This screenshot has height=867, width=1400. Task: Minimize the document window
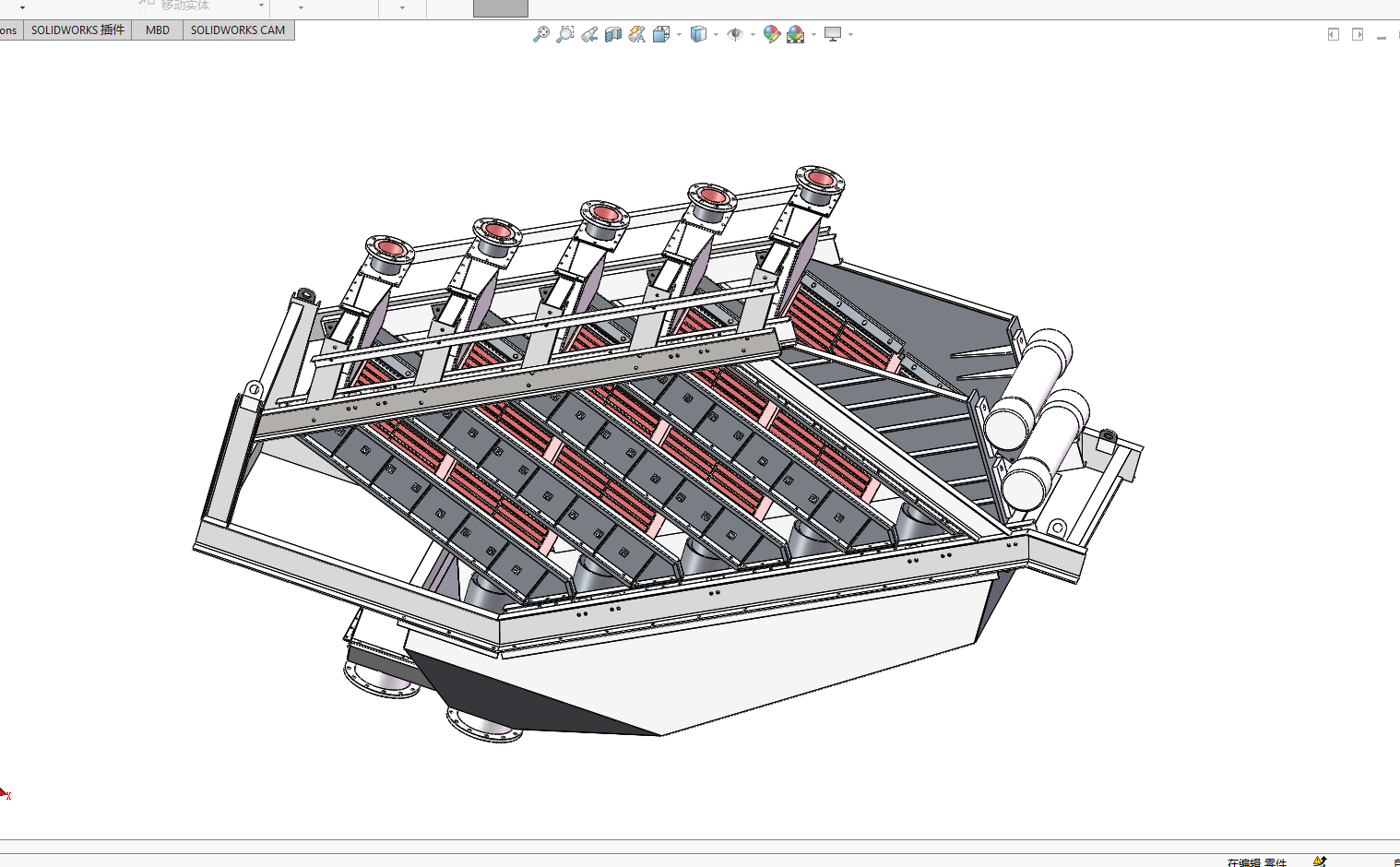coord(1382,36)
